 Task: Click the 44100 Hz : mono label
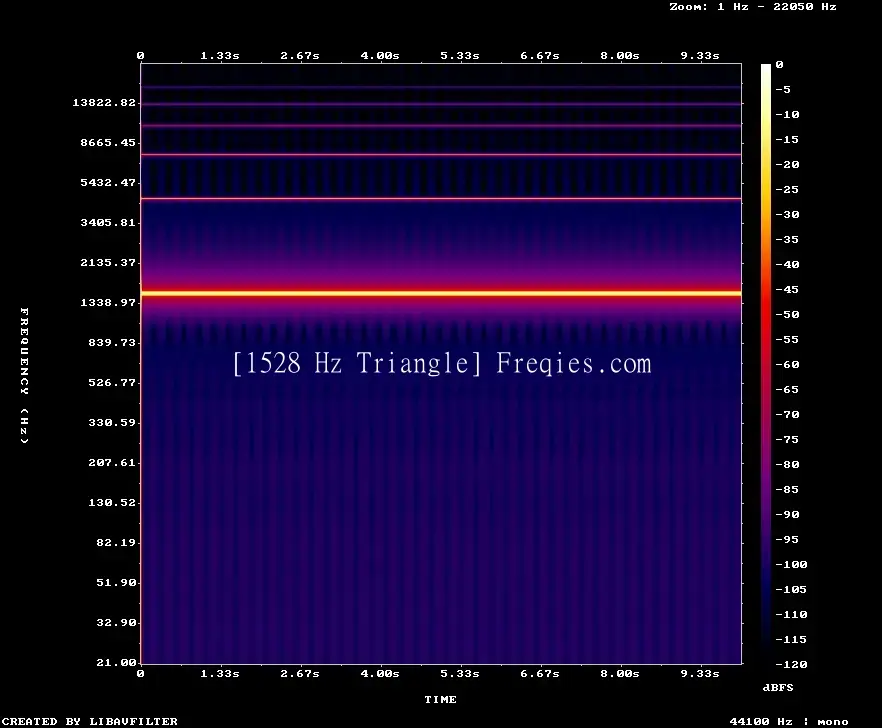(789, 721)
